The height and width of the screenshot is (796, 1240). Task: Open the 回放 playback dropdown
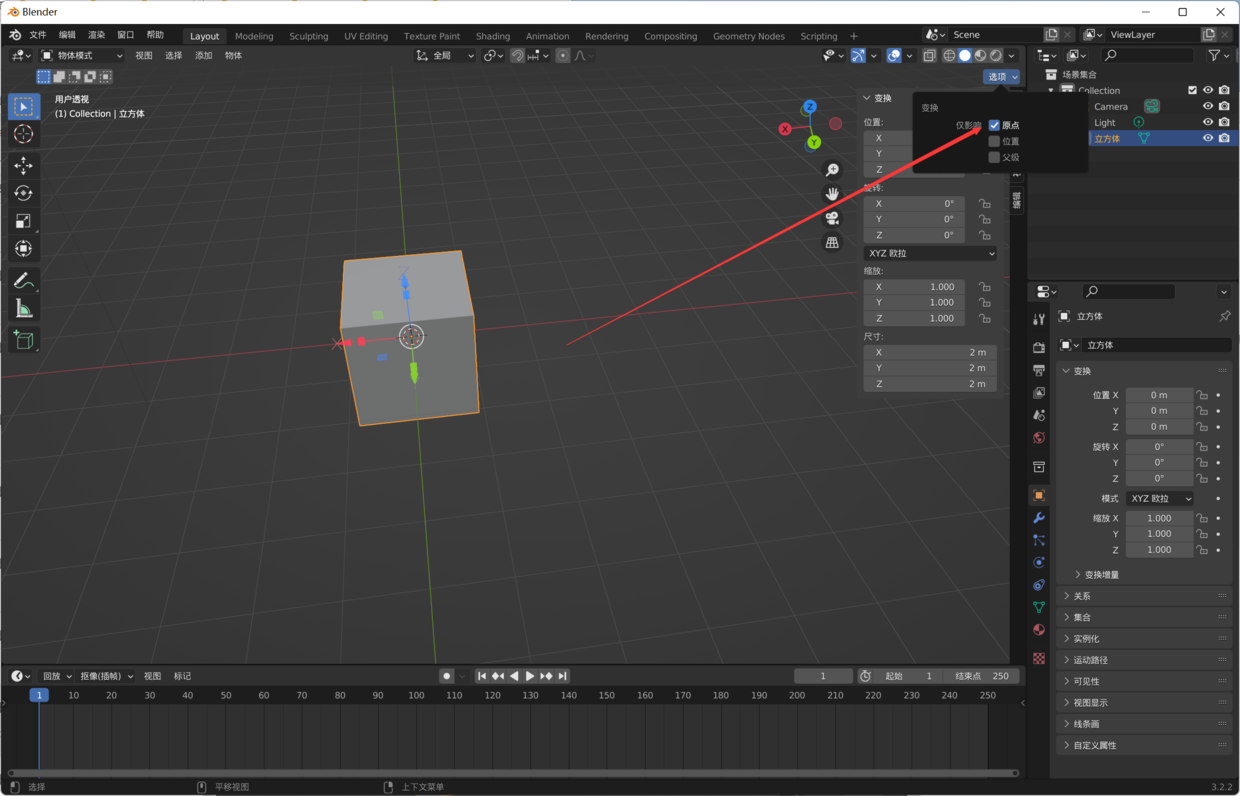(x=56, y=676)
